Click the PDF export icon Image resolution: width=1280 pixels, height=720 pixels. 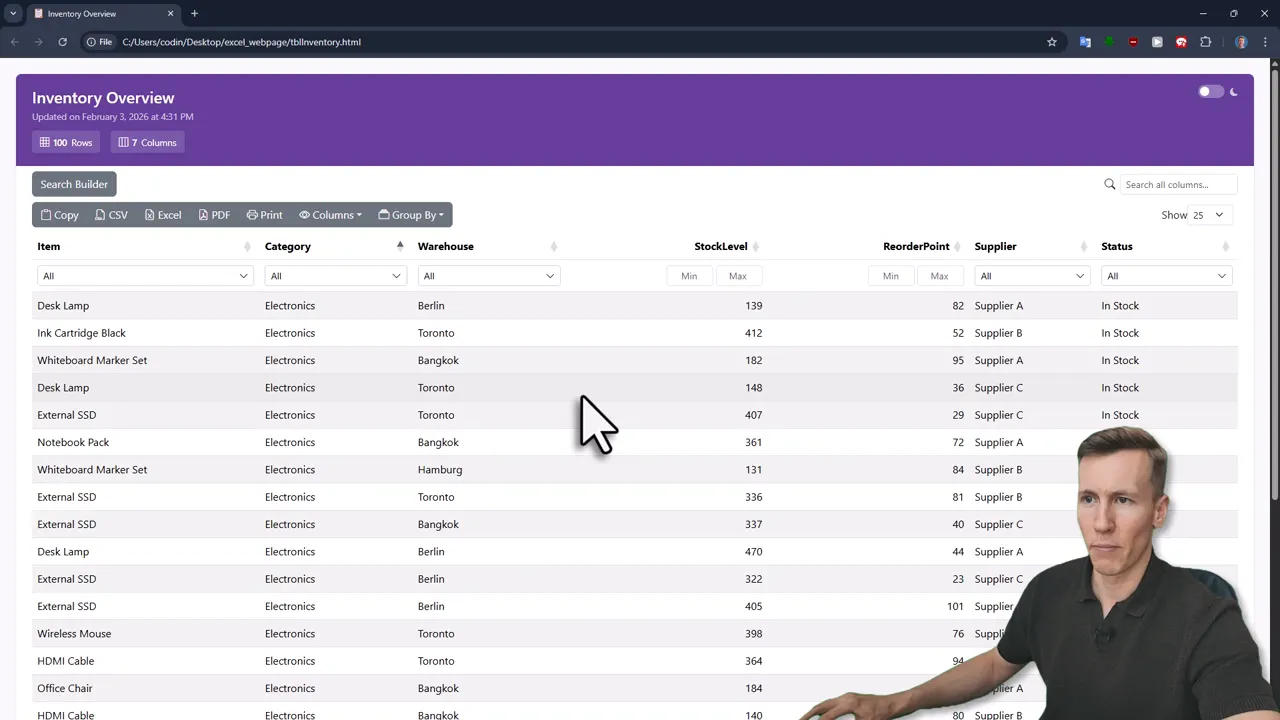click(x=201, y=215)
